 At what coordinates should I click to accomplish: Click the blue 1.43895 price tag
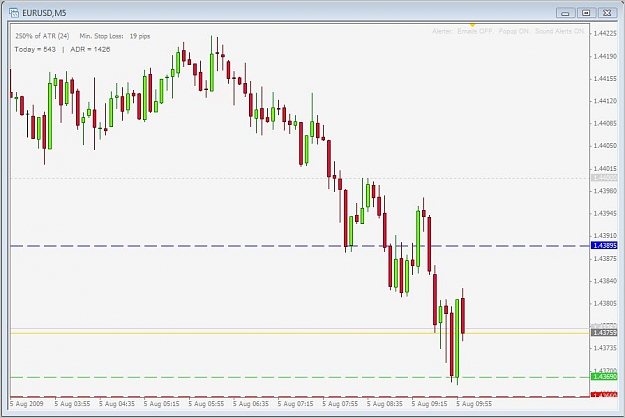(605, 245)
